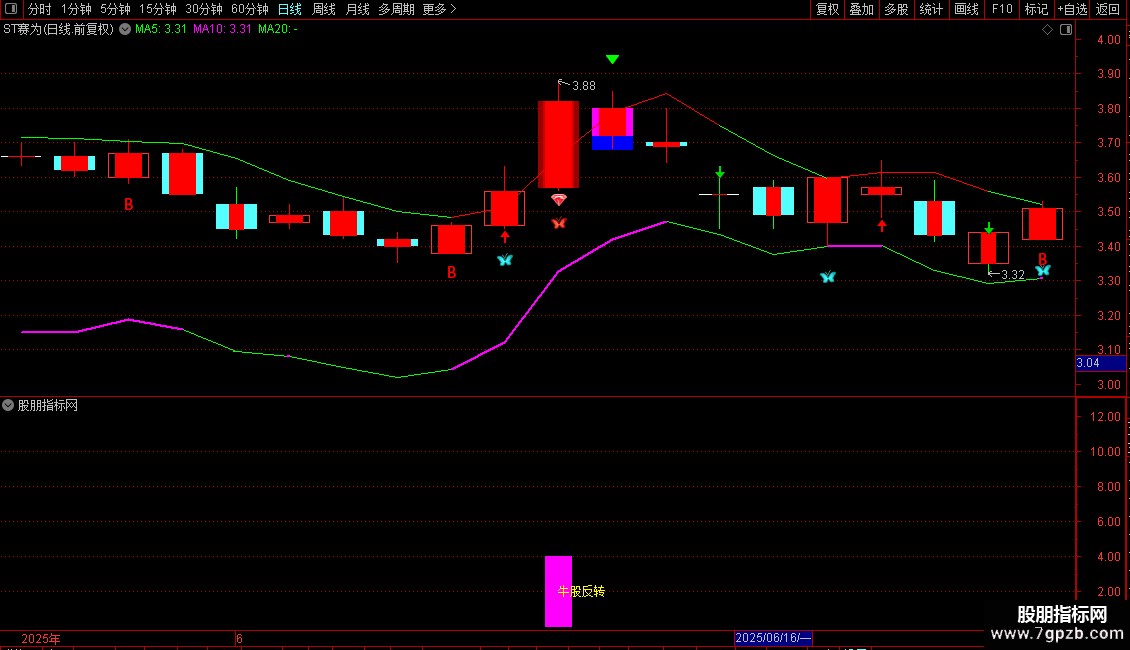
Task: Click the 3.88 high price label
Action: pos(584,86)
